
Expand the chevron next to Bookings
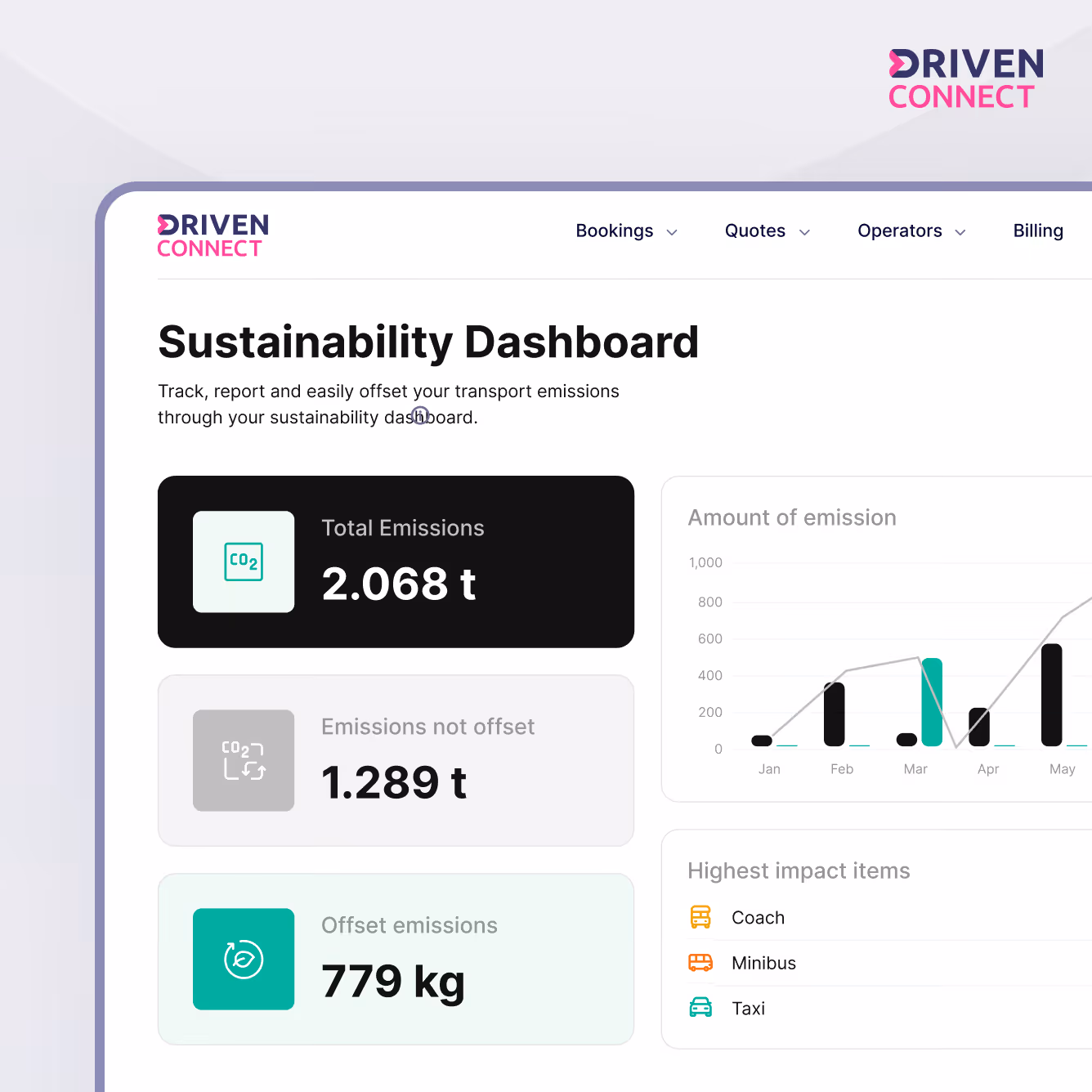click(672, 232)
